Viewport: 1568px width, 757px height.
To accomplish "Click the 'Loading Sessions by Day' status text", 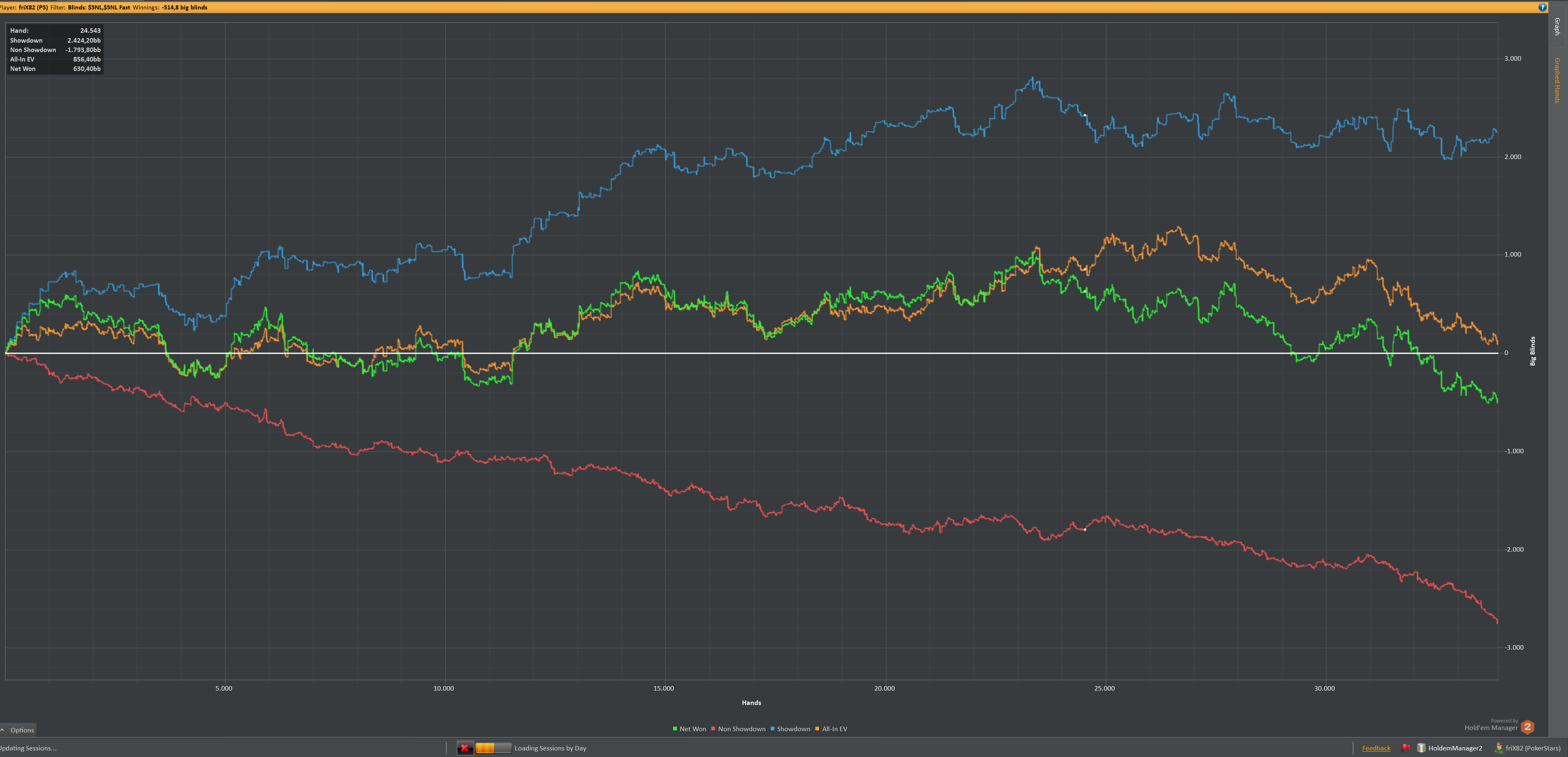I will click(550, 748).
